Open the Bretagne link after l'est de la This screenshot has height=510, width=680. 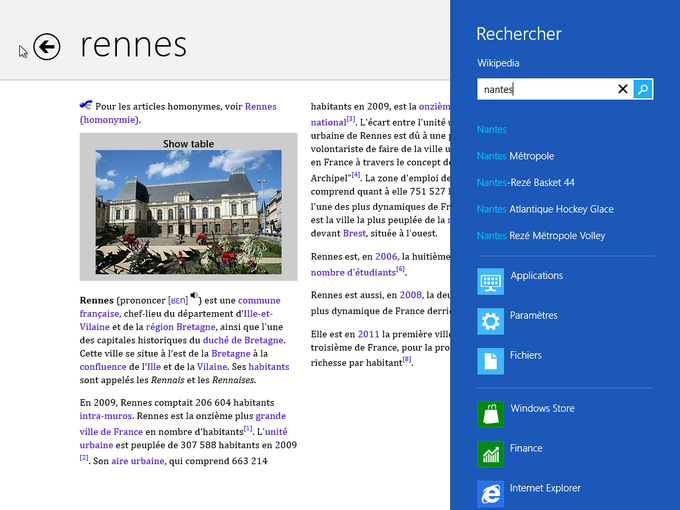coord(231,354)
